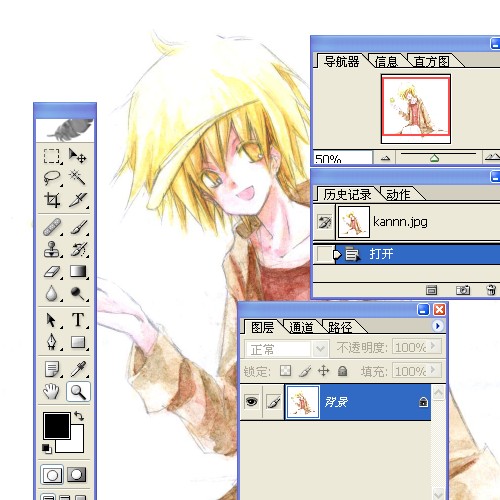Screen dimensions: 500x500
Task: Switch to the 通道 tab
Action: point(301,327)
